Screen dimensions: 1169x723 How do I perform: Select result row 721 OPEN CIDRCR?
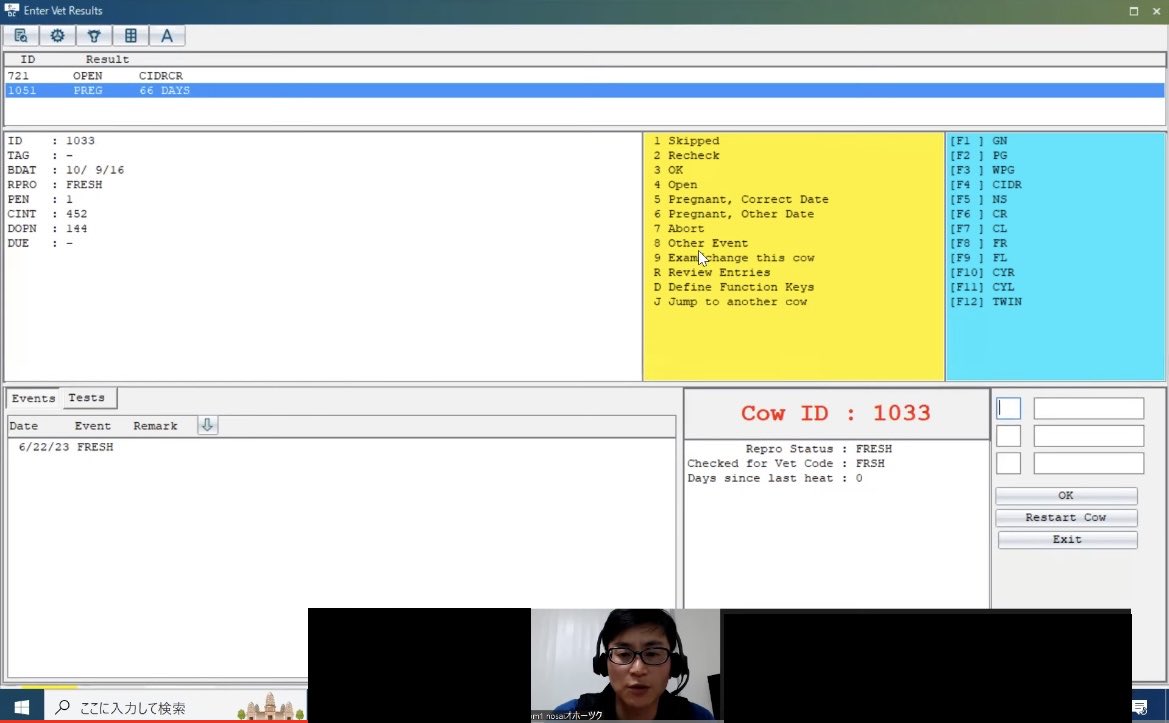[x=584, y=76]
